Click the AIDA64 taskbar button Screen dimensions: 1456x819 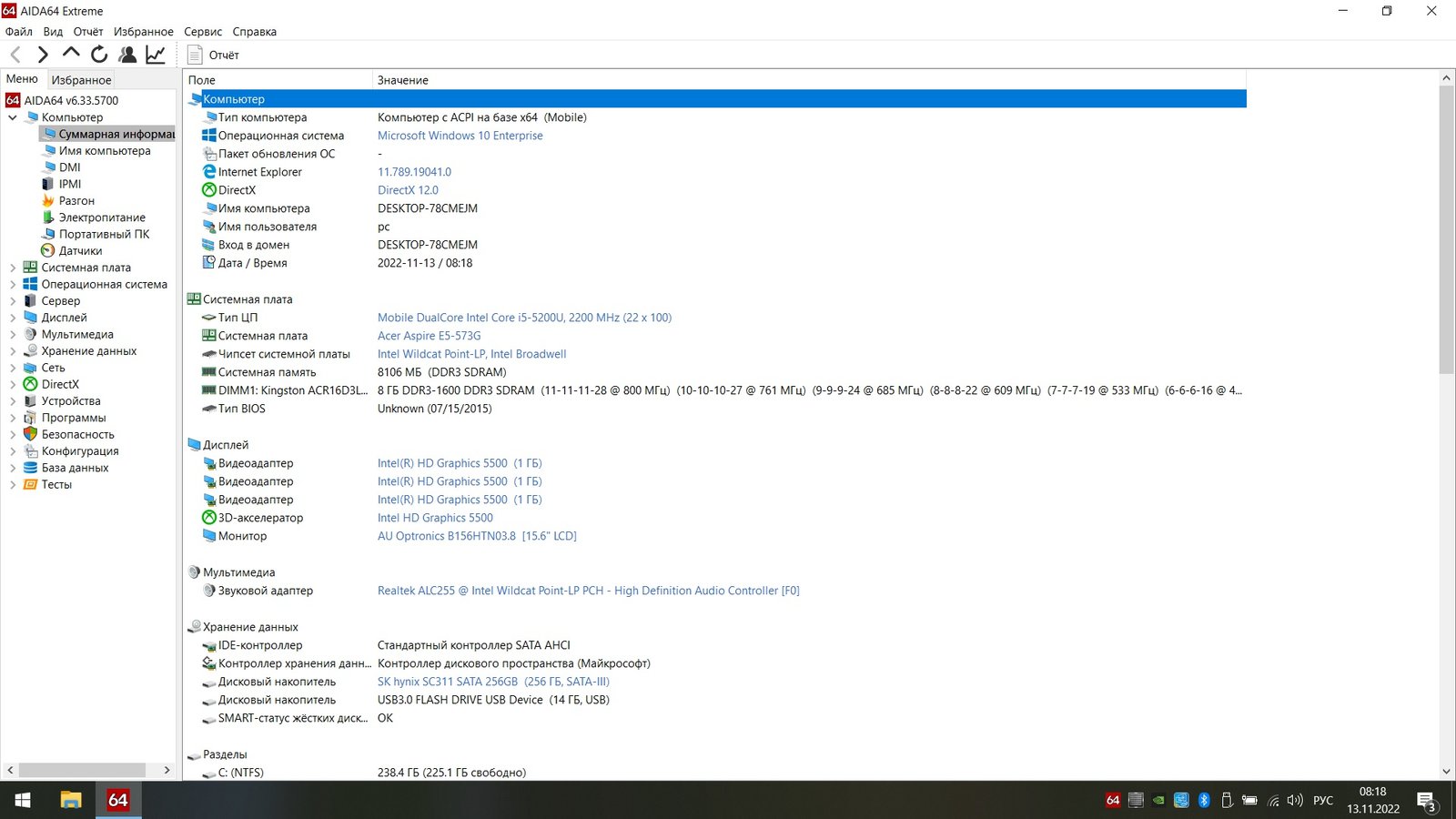pyautogui.click(x=118, y=800)
